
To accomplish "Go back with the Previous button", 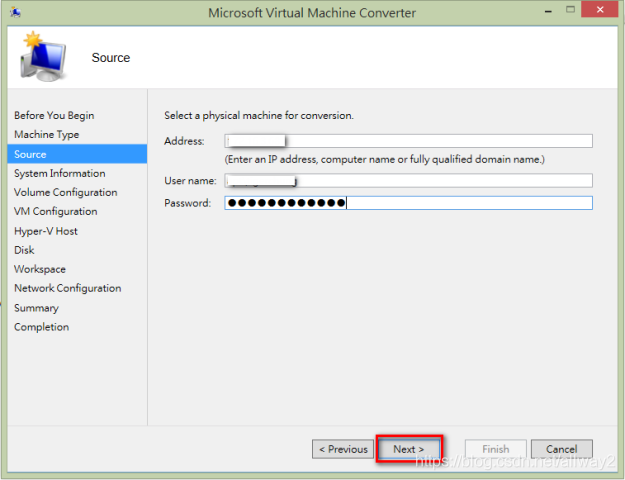I will pos(343,449).
